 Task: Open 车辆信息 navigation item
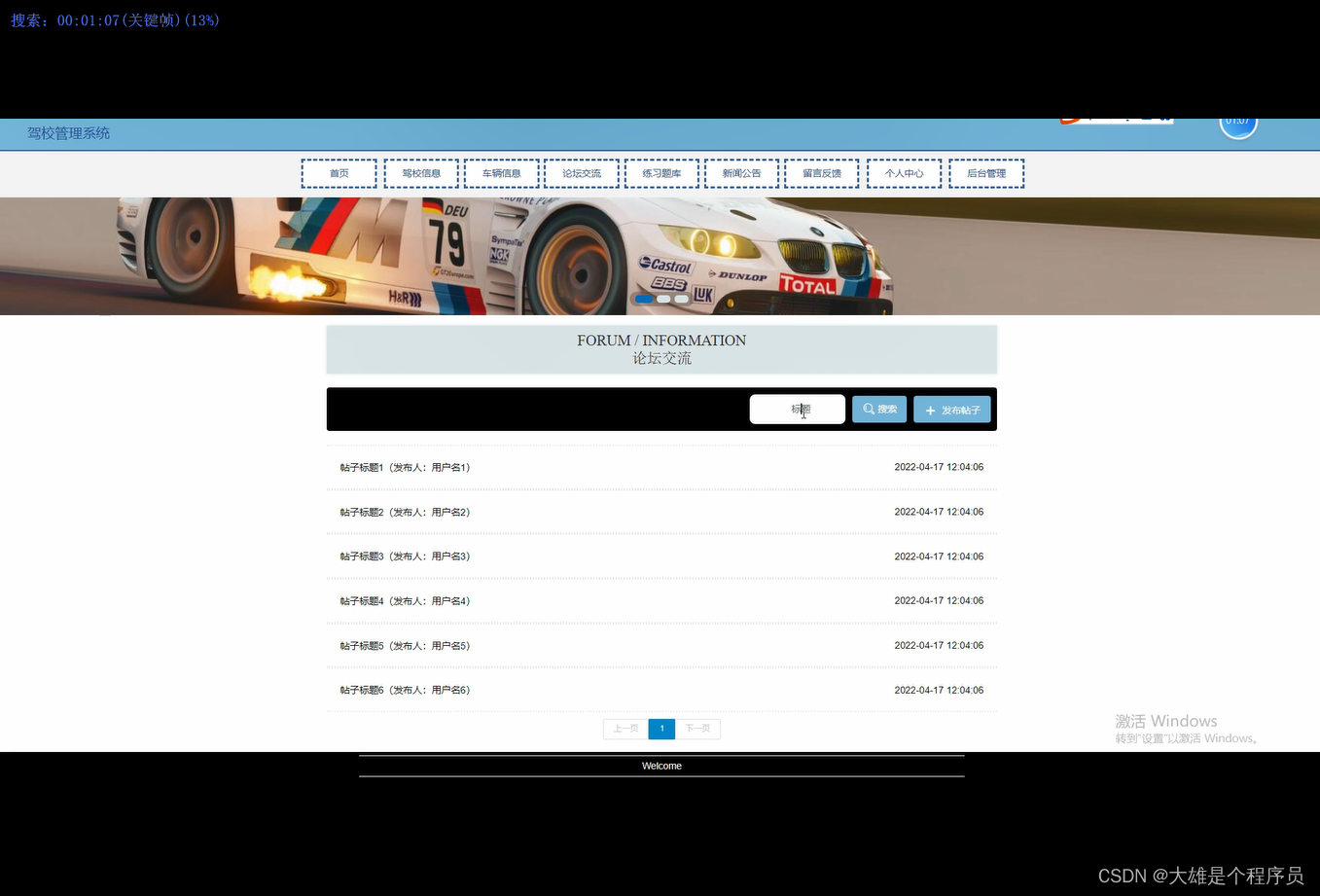click(x=502, y=173)
